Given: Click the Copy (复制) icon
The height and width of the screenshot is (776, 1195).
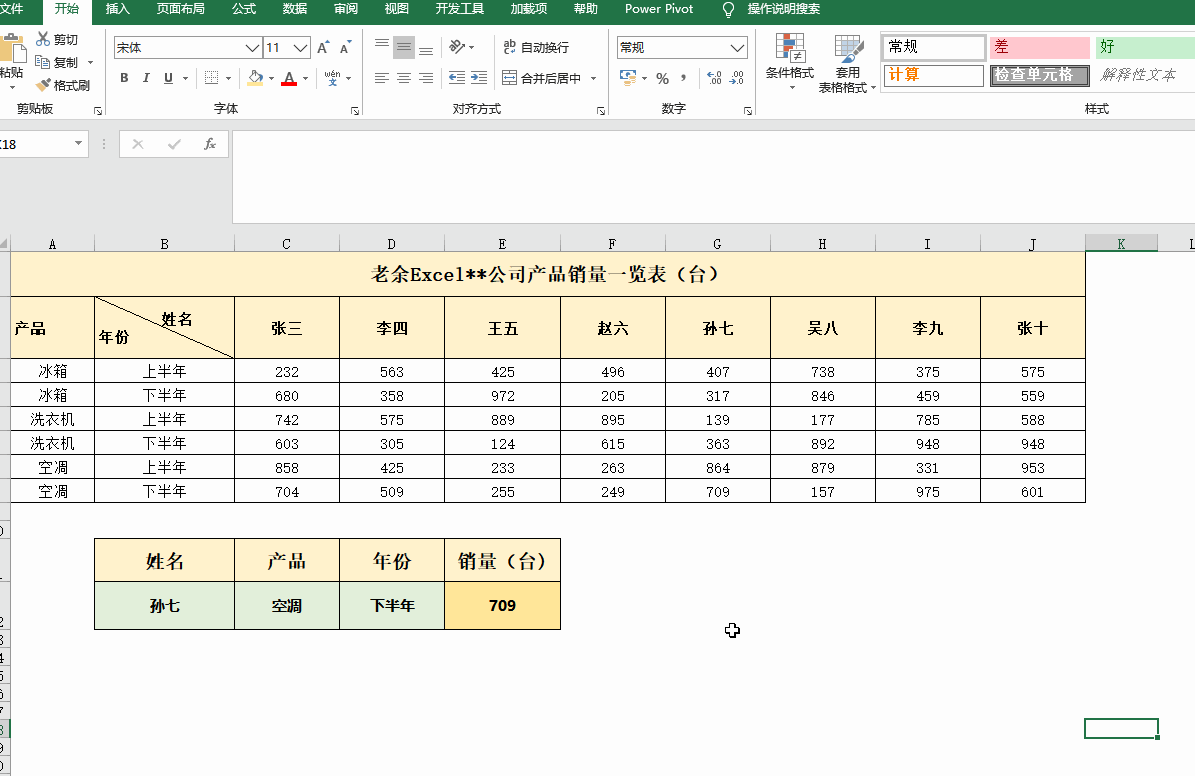Looking at the screenshot, I should point(43,63).
